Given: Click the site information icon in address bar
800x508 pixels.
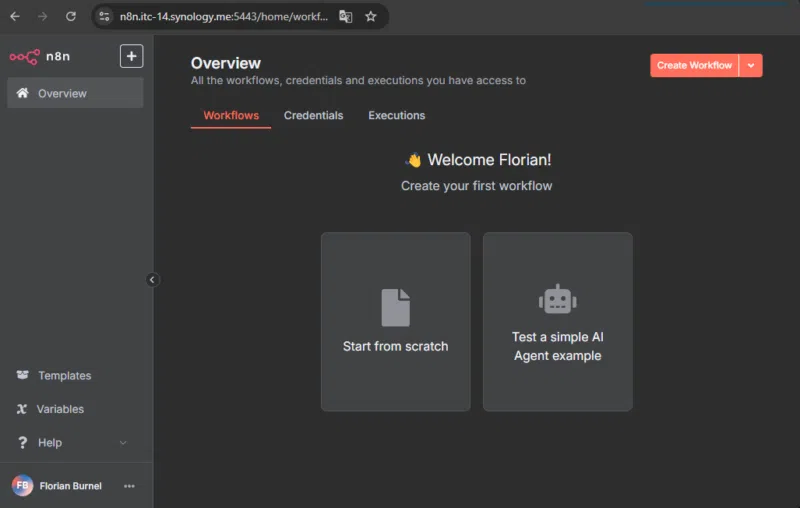Looking at the screenshot, I should (104, 17).
